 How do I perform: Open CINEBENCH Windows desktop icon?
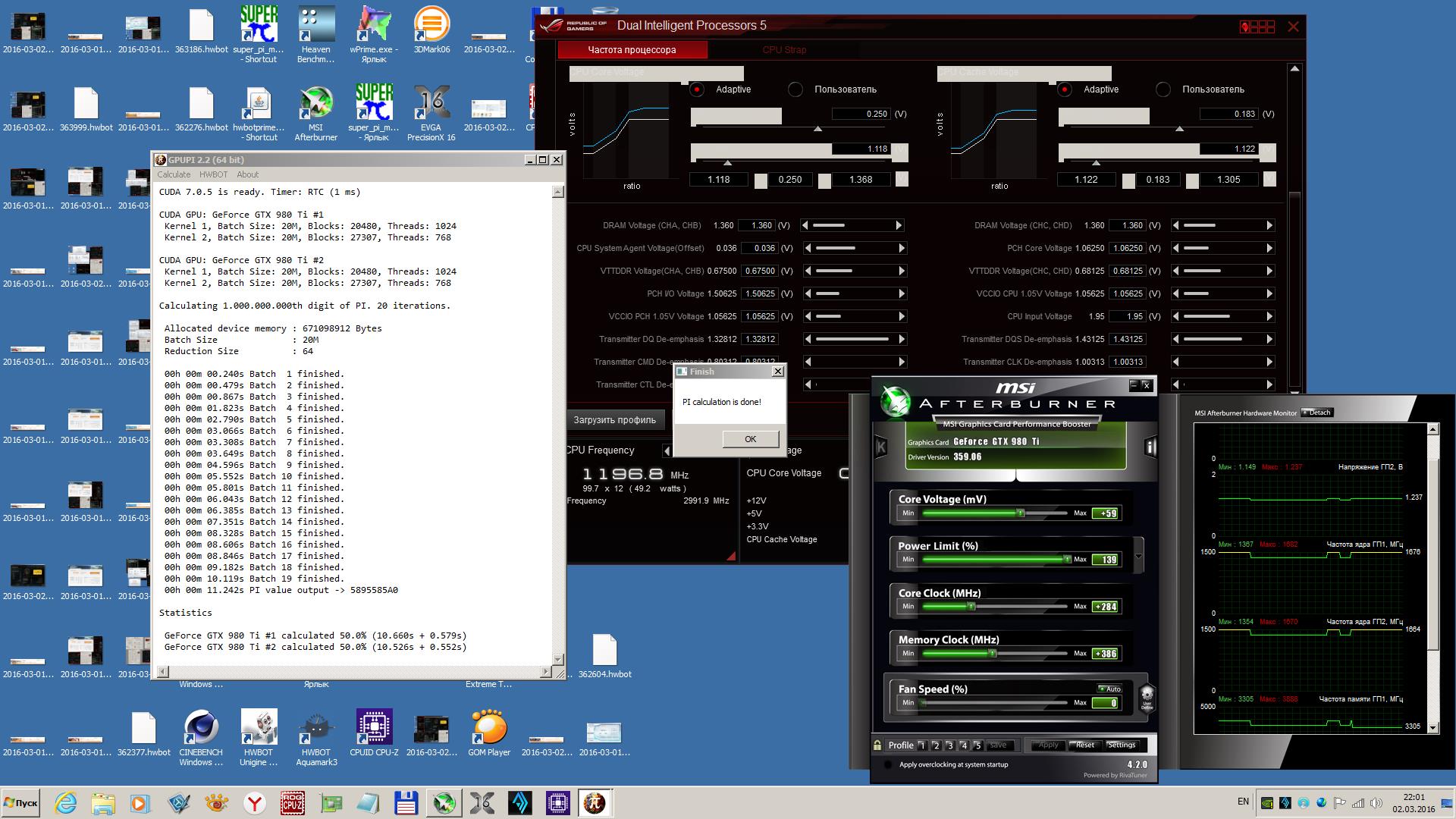click(x=201, y=738)
